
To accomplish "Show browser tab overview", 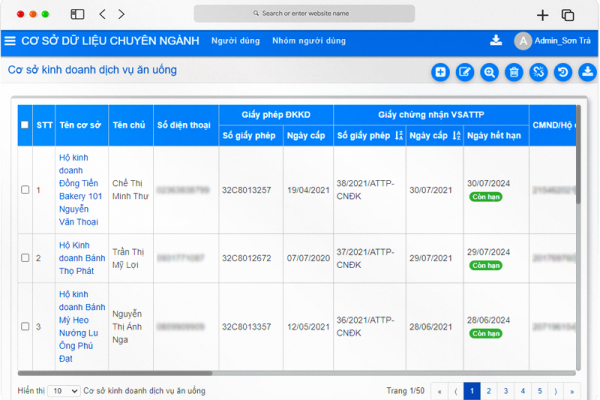I will [567, 15].
